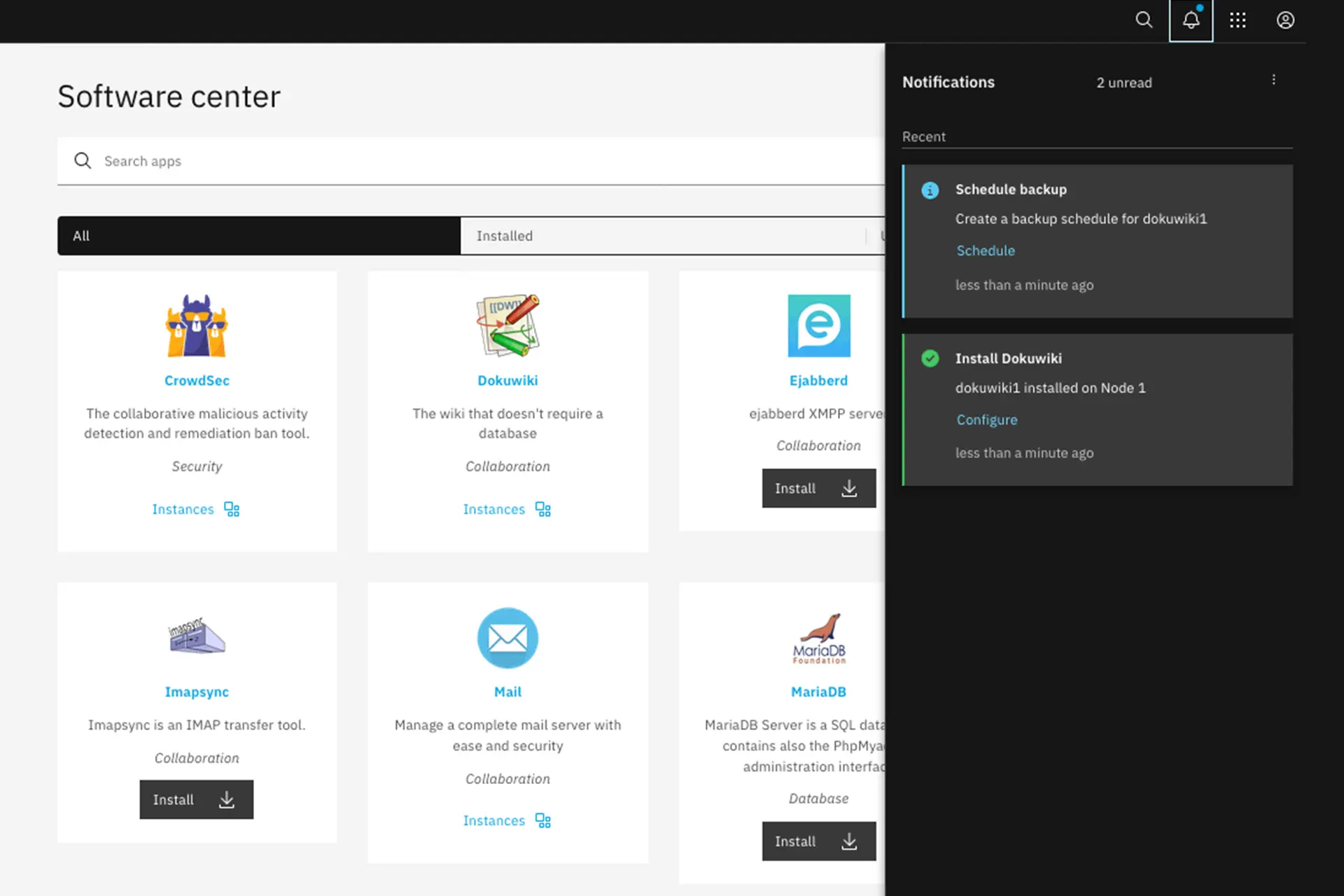1344x896 pixels.
Task: Install the Ejabberd app
Action: pos(819,489)
